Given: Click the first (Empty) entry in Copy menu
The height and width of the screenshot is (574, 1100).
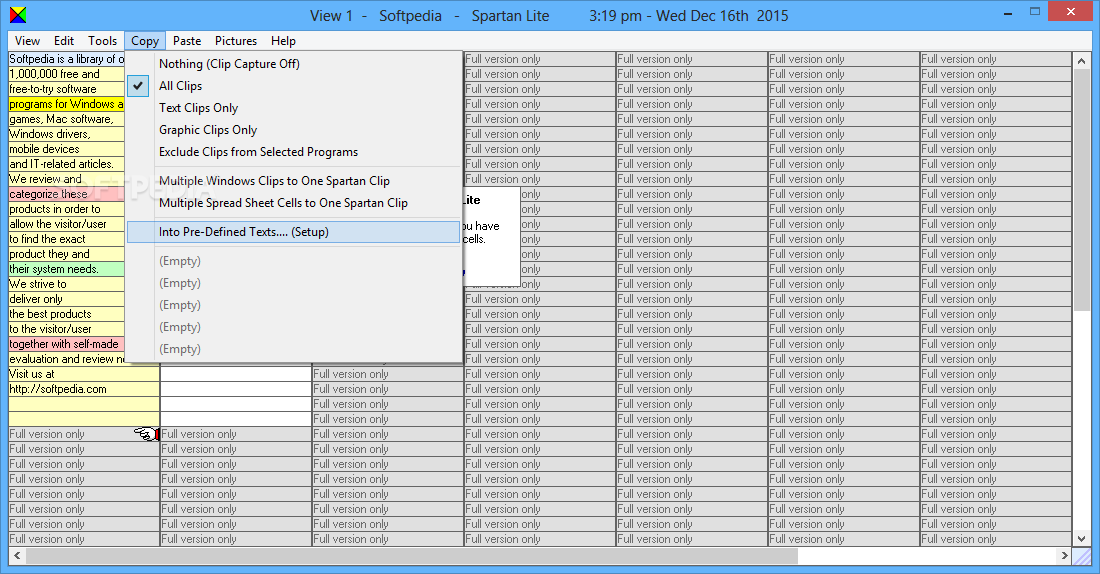Looking at the screenshot, I should (x=293, y=261).
